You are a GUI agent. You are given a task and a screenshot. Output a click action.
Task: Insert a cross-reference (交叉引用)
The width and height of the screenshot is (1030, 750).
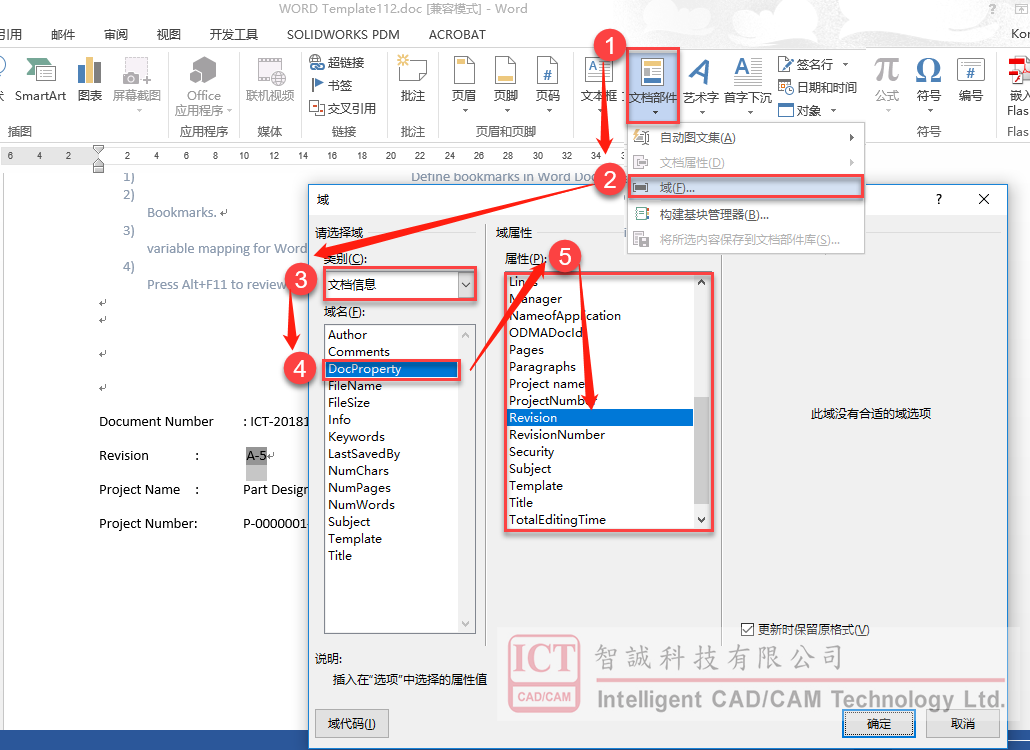342,108
